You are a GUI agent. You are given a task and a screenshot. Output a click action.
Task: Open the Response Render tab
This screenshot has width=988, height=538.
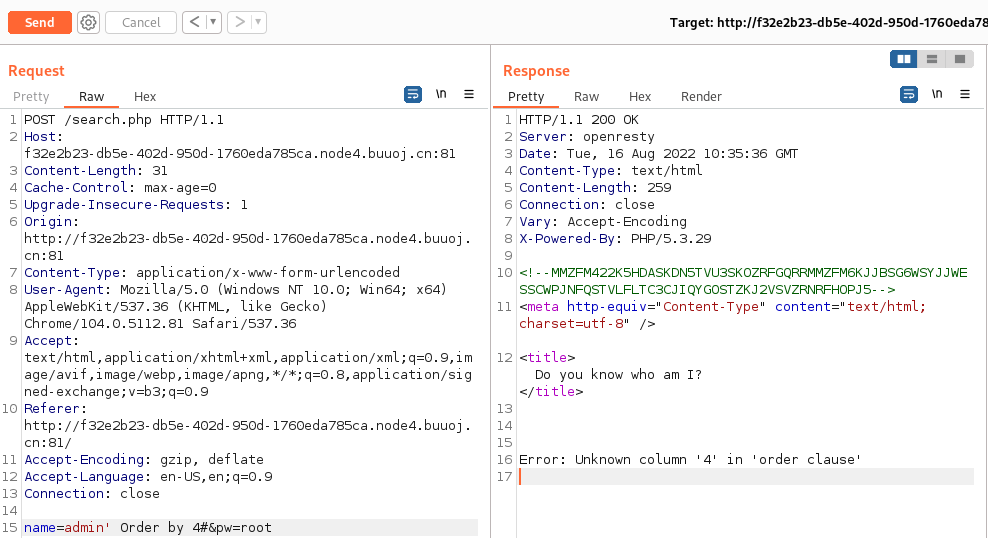(x=701, y=96)
